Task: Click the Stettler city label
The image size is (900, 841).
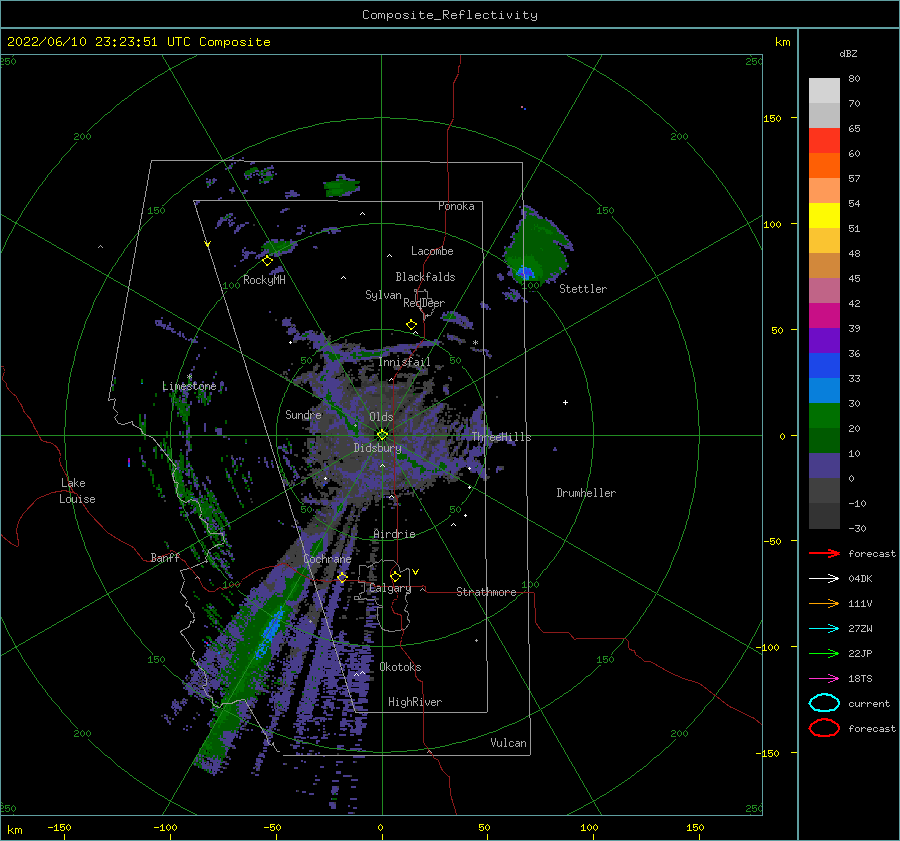Action: [583, 289]
